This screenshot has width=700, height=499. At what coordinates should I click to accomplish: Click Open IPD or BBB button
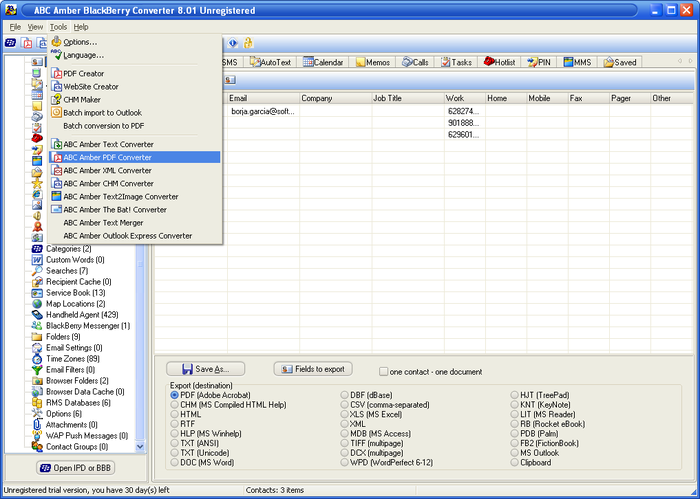[x=75, y=468]
